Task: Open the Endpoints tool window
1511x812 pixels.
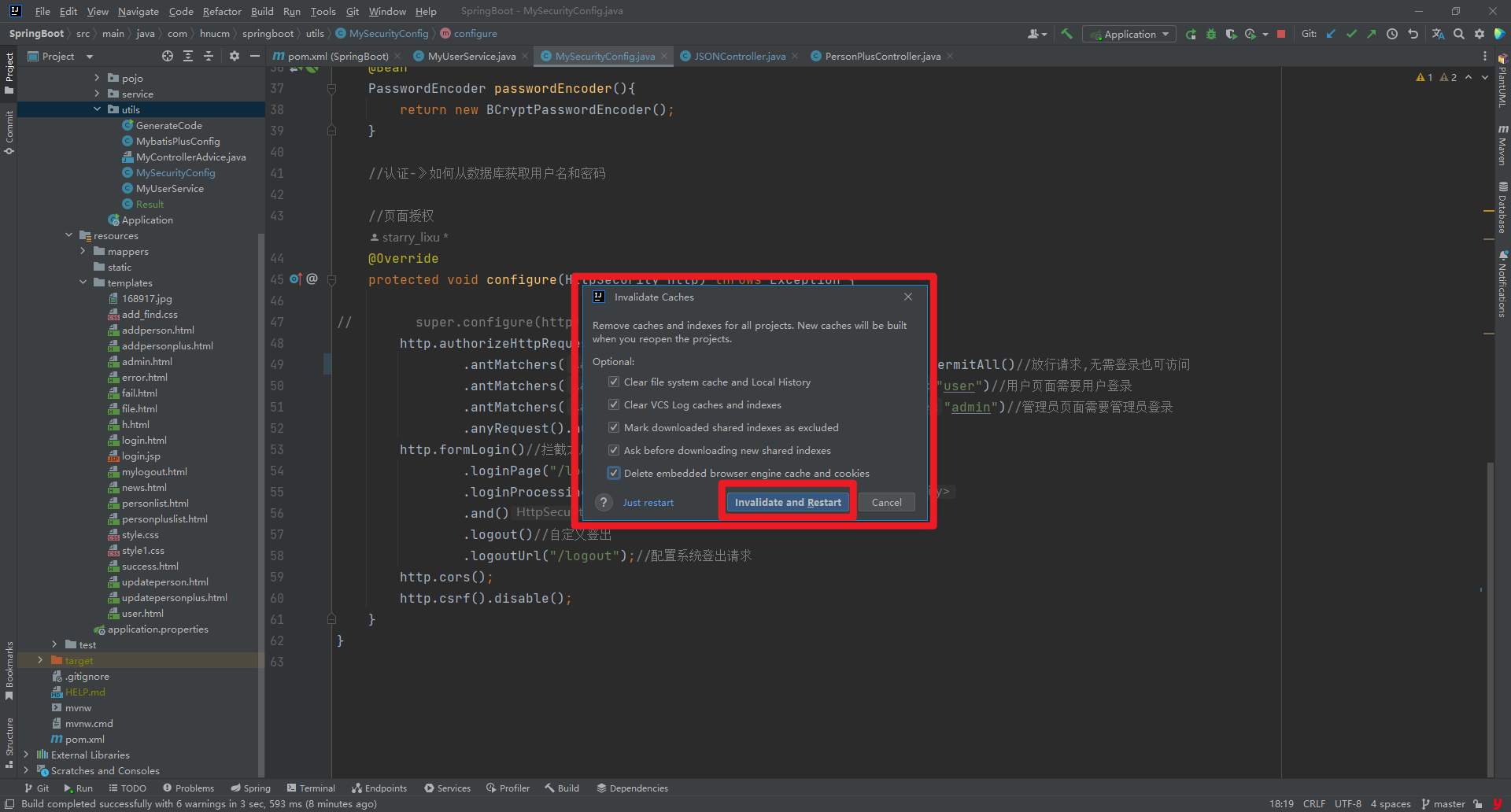Action: point(379,788)
